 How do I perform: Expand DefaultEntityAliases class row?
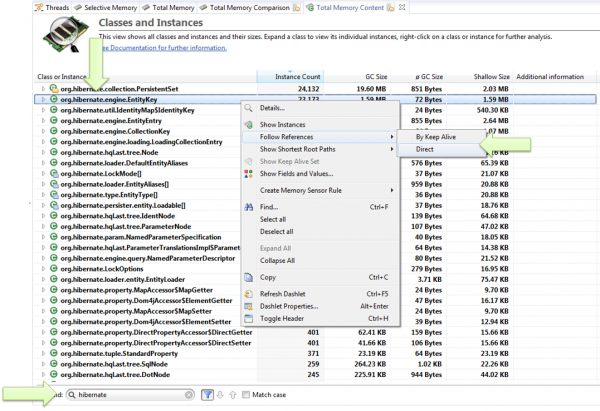(43, 163)
